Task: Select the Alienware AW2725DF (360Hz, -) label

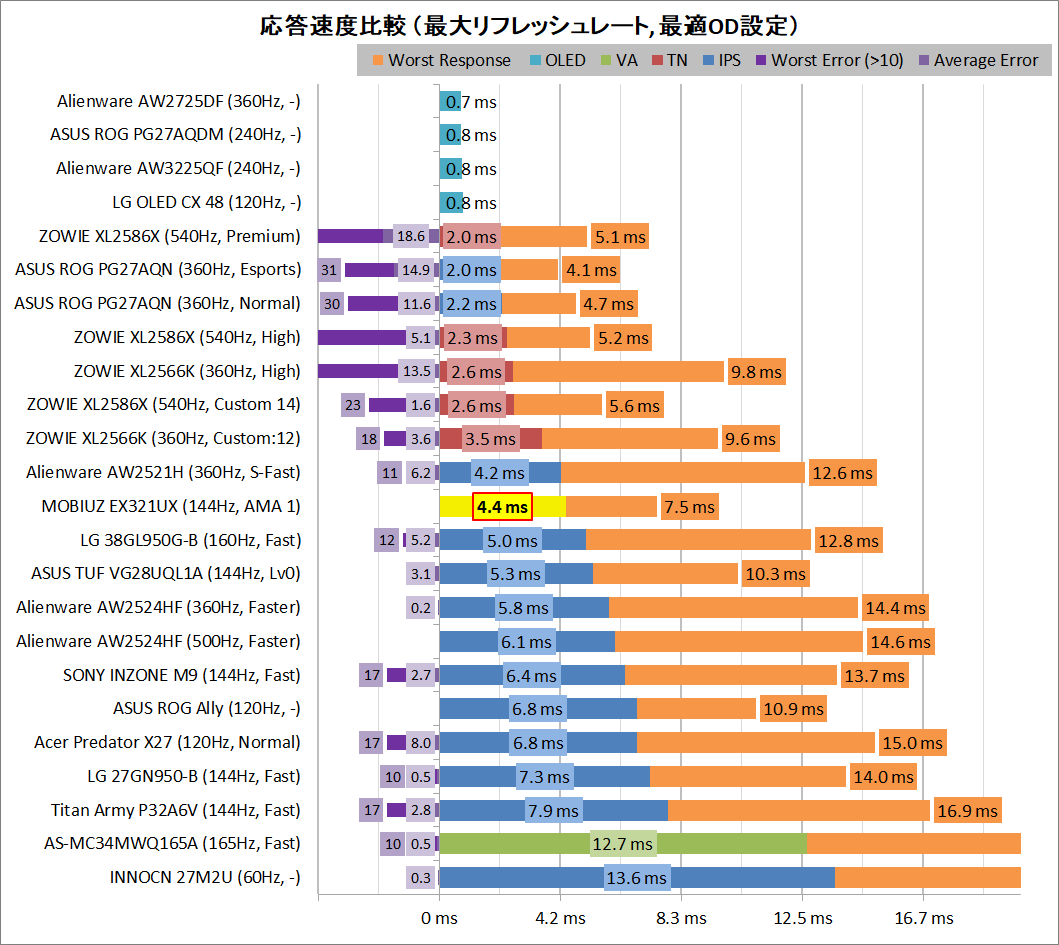Action: [x=178, y=101]
